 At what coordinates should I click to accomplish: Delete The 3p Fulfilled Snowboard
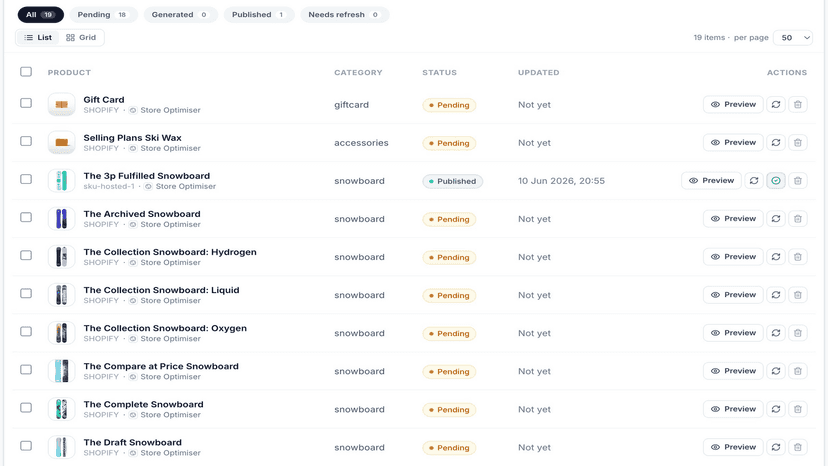[797, 181]
